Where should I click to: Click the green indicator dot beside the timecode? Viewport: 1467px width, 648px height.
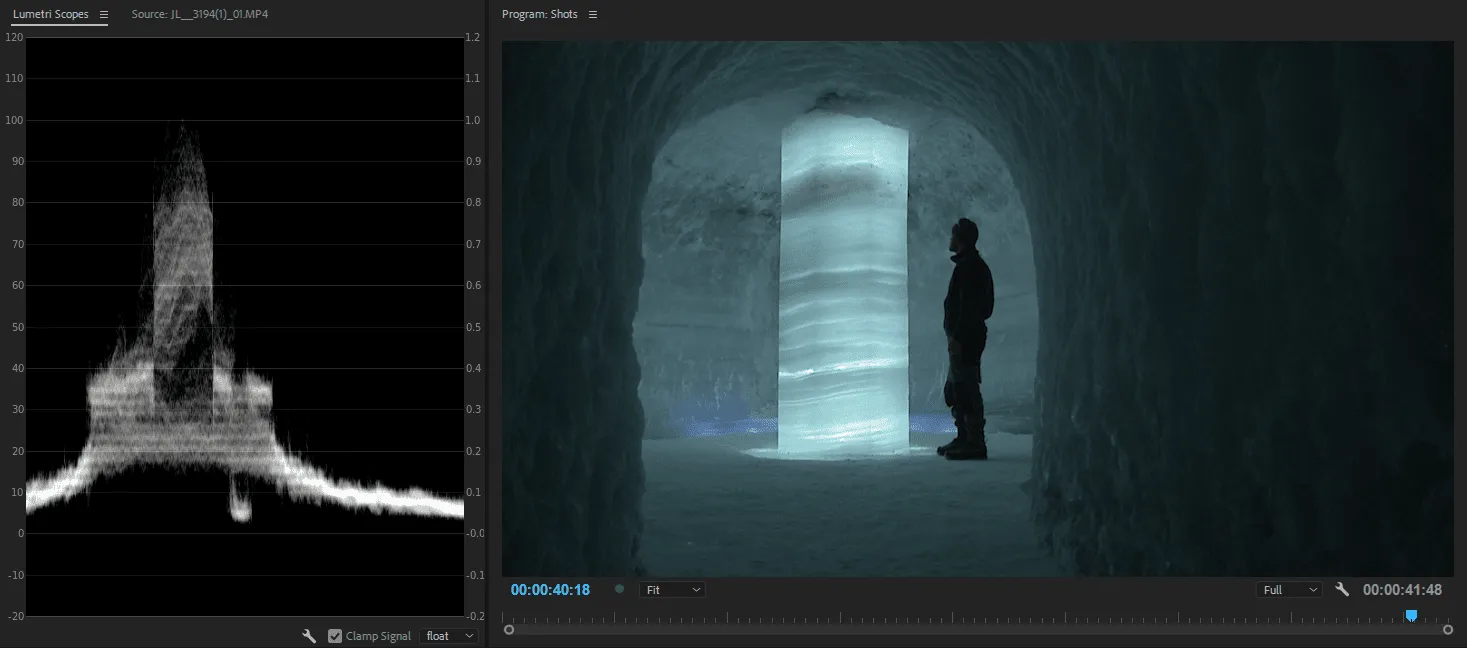(620, 590)
